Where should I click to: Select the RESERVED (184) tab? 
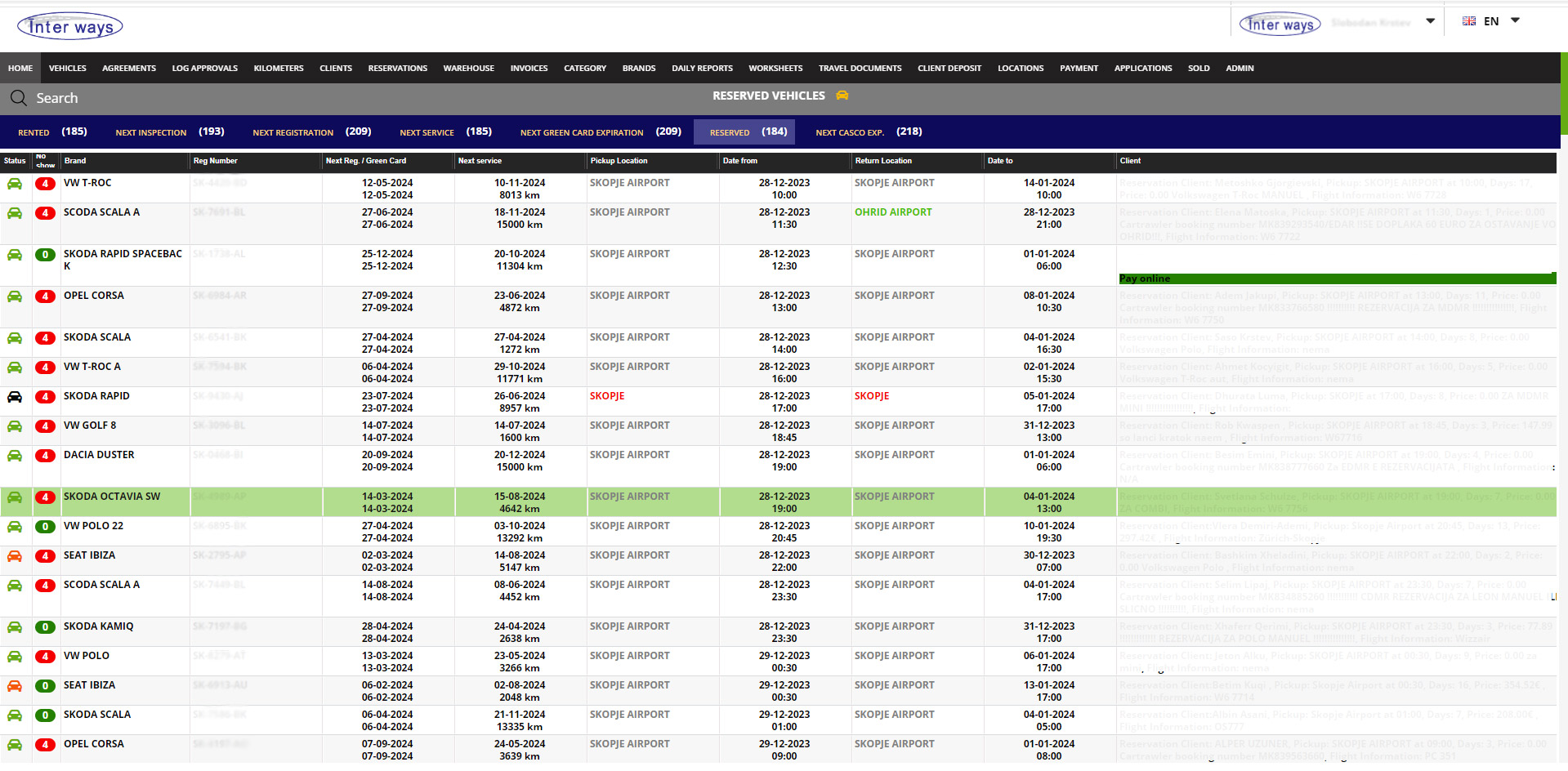pos(744,131)
